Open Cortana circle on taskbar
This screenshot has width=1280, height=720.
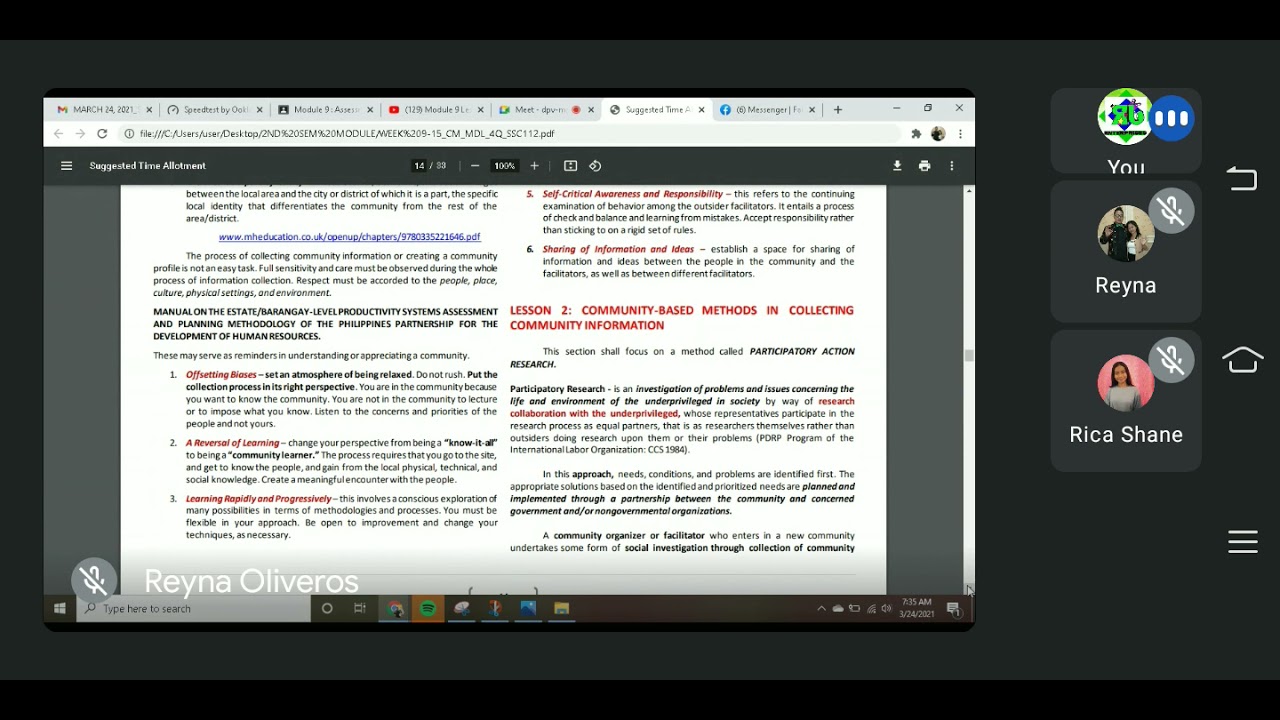click(x=327, y=608)
